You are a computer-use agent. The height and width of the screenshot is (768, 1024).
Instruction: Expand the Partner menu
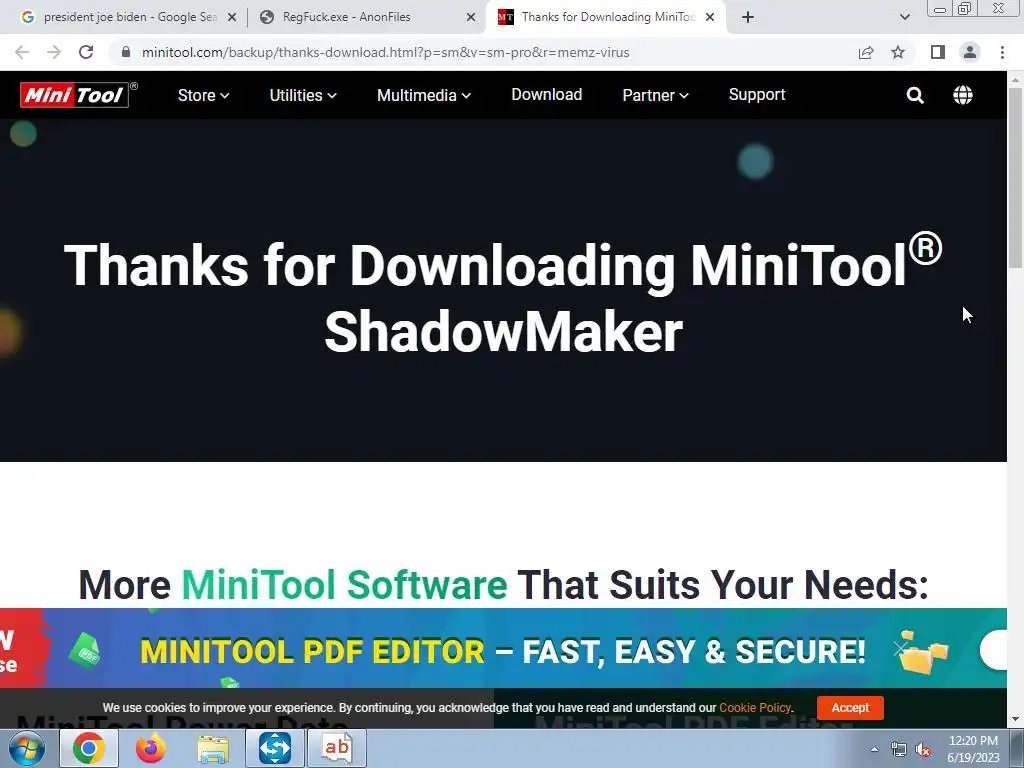(x=655, y=95)
